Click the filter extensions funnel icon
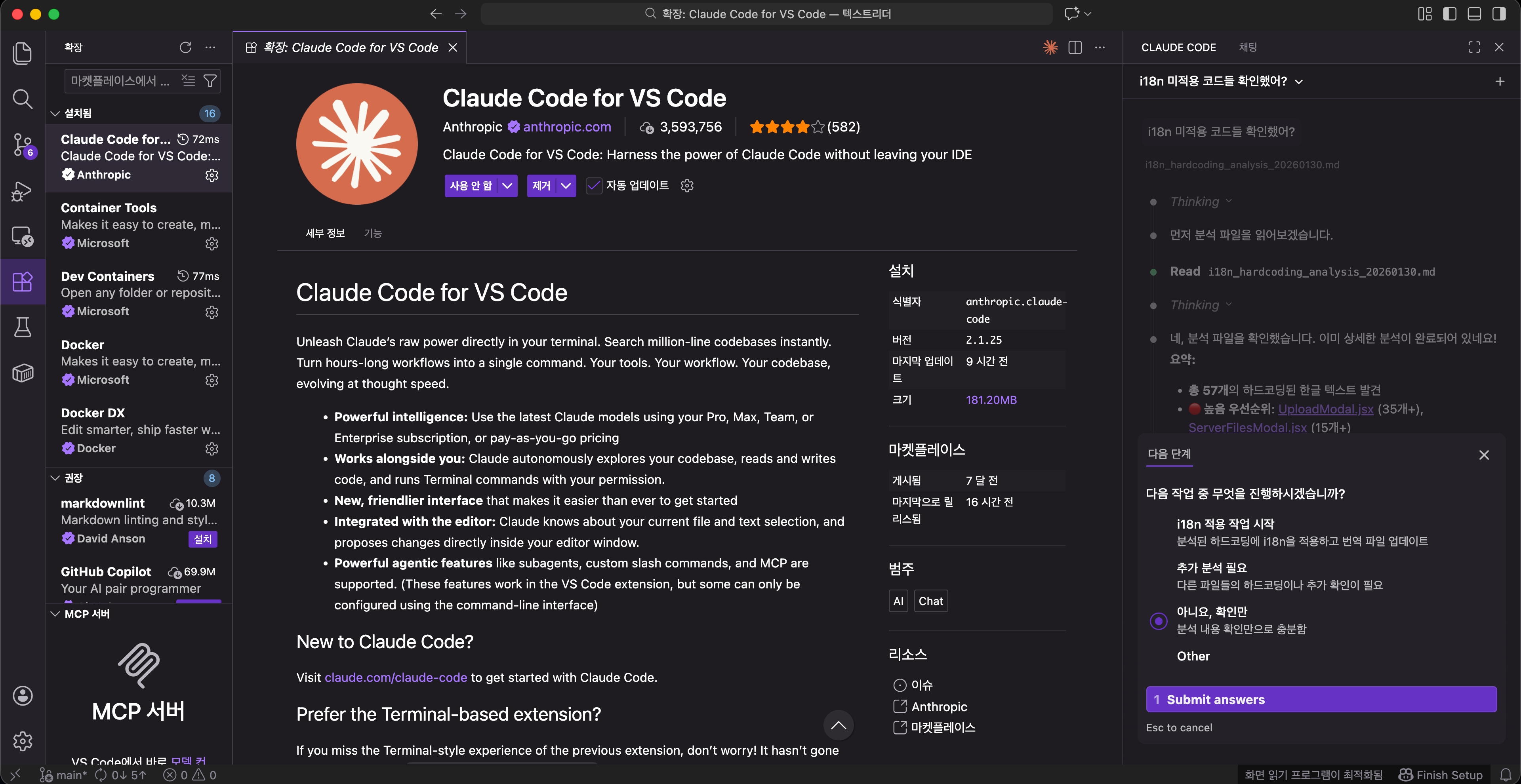 pyautogui.click(x=210, y=81)
